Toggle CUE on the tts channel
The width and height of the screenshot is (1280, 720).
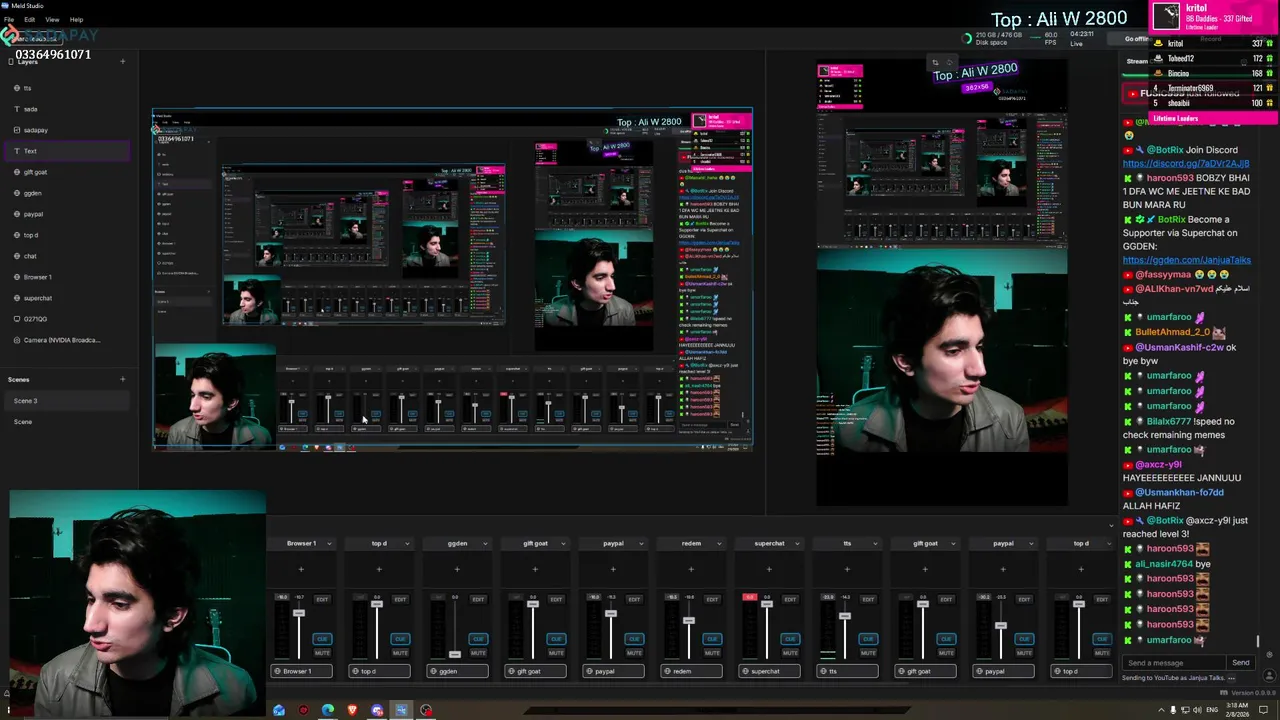click(x=868, y=639)
